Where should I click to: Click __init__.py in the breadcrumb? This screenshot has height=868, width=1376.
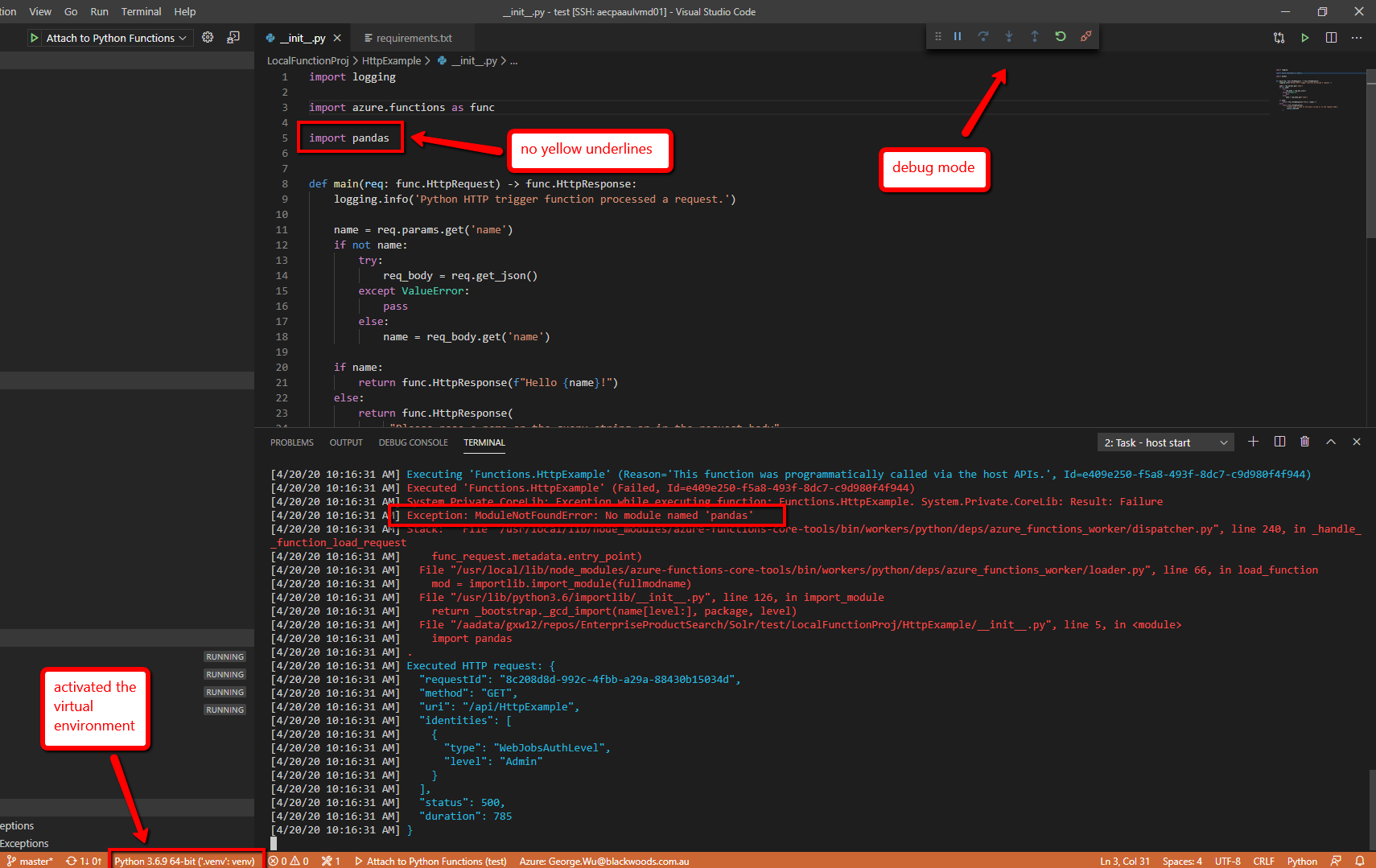(474, 60)
